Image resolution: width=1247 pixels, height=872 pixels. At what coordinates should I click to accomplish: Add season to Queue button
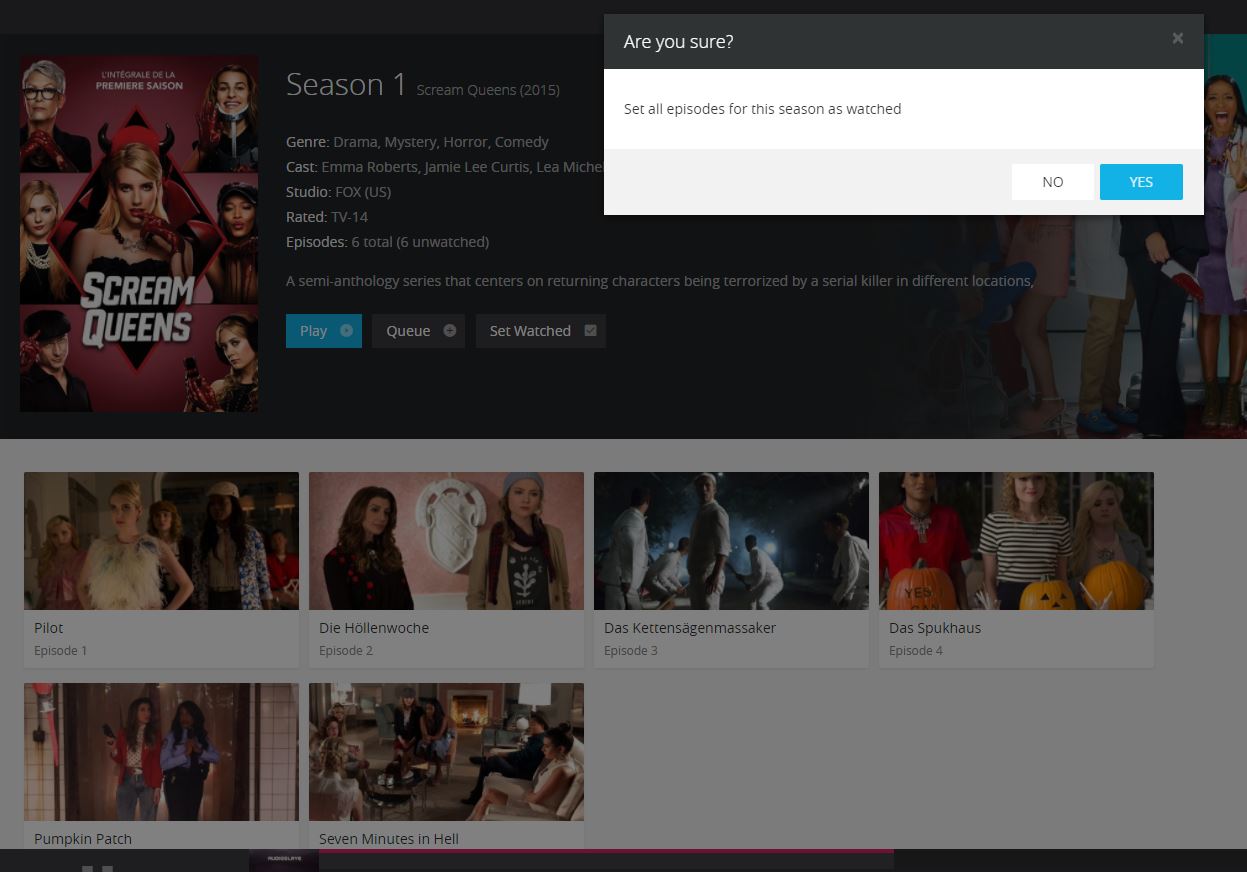coord(418,331)
